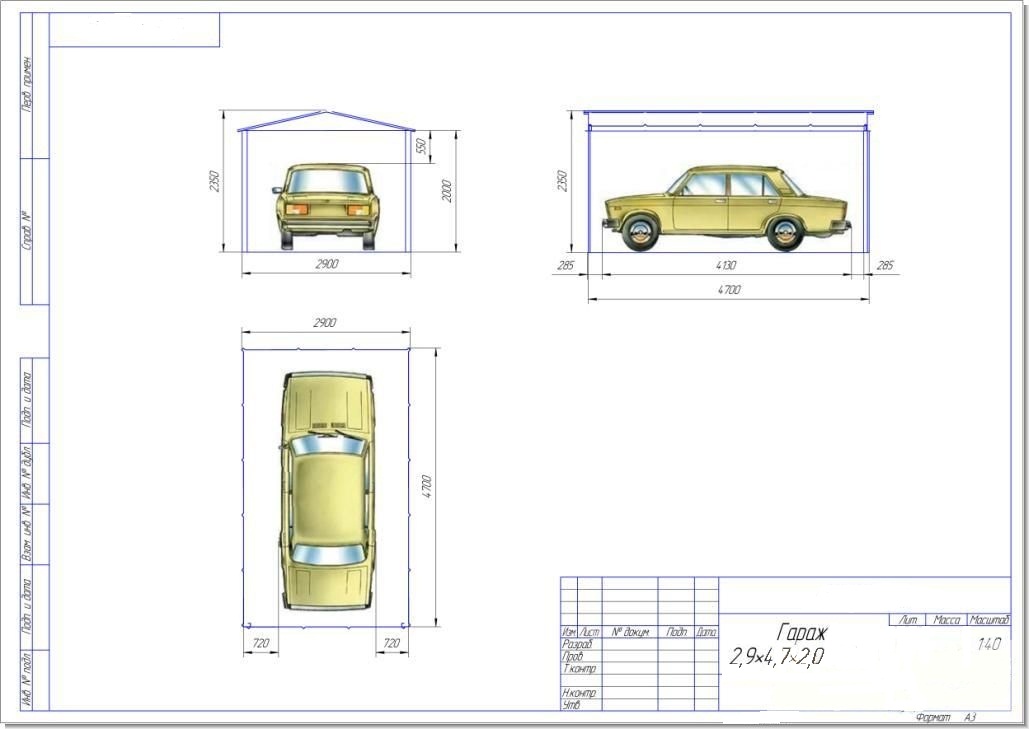The image size is (1029, 729).
Task: Click the gable roof peak in the end elevation
Action: (x=323, y=111)
